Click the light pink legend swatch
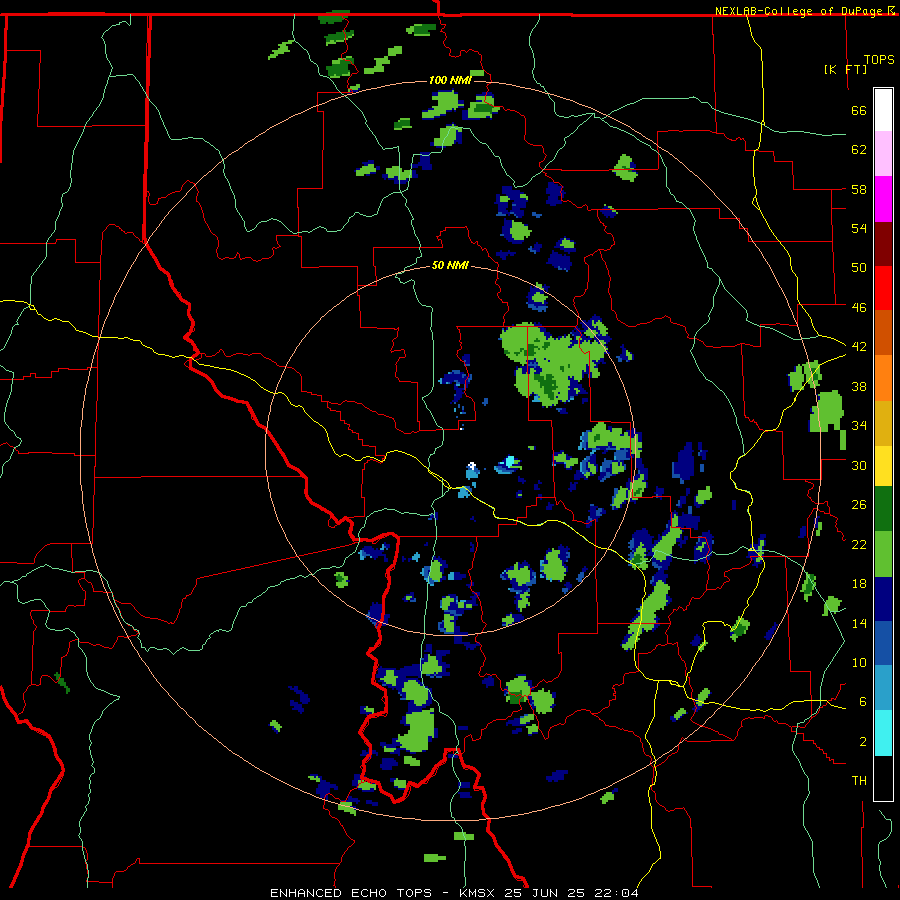900x900 pixels. tap(883, 153)
